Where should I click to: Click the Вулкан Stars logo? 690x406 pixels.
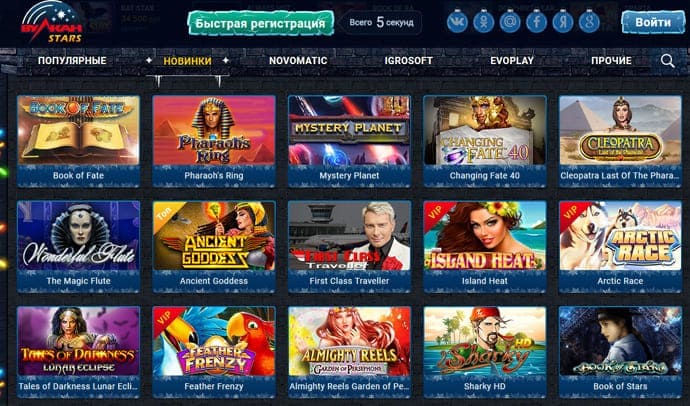pos(51,22)
